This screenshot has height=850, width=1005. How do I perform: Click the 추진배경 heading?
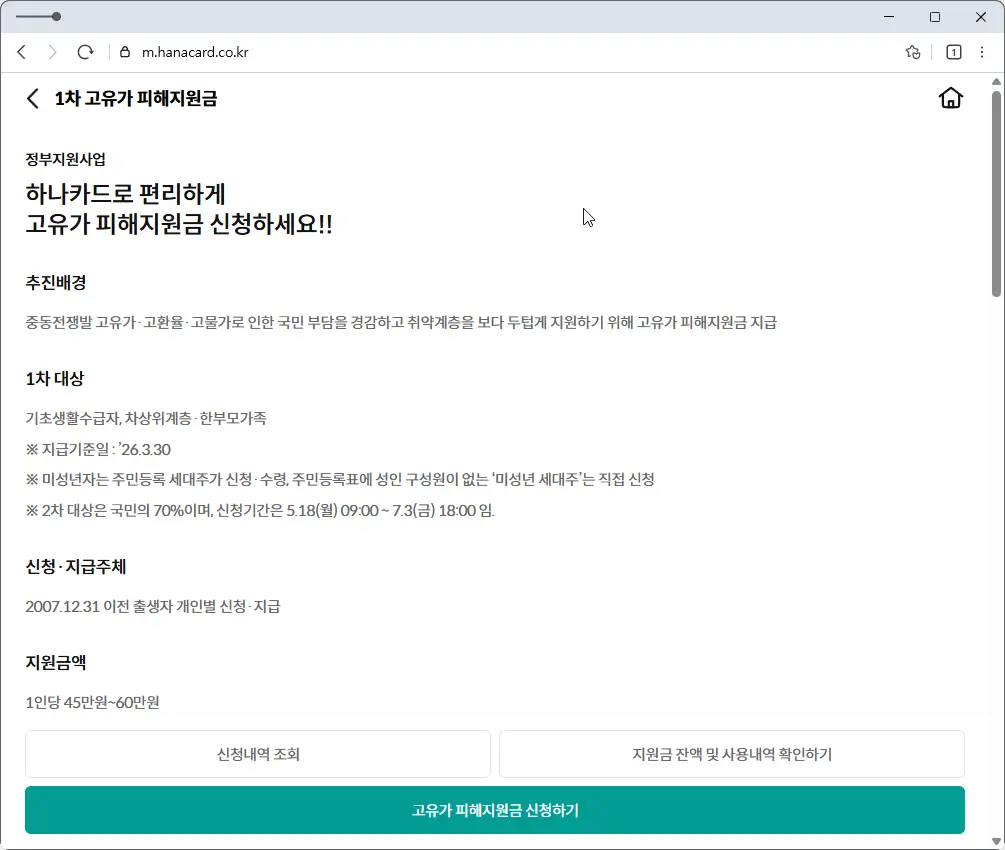[x=56, y=283]
